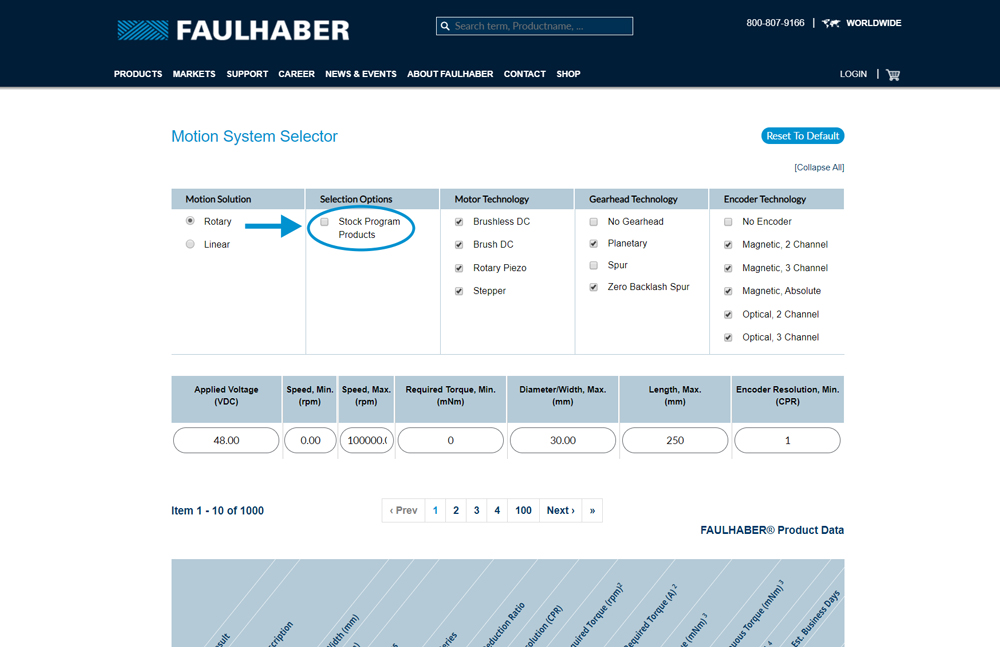The height and width of the screenshot is (647, 1000).
Task: Jump to last page with » button
Action: click(x=592, y=510)
